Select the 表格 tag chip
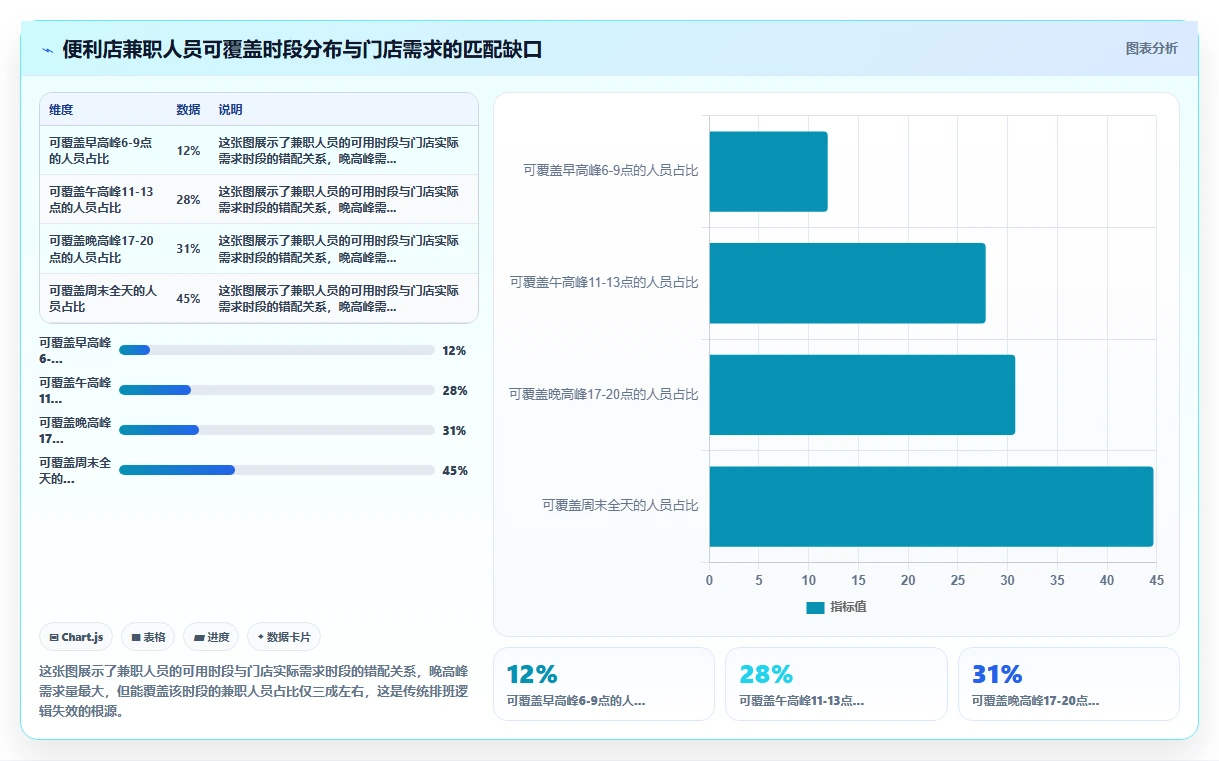This screenshot has height=761, width=1219. click(x=148, y=637)
